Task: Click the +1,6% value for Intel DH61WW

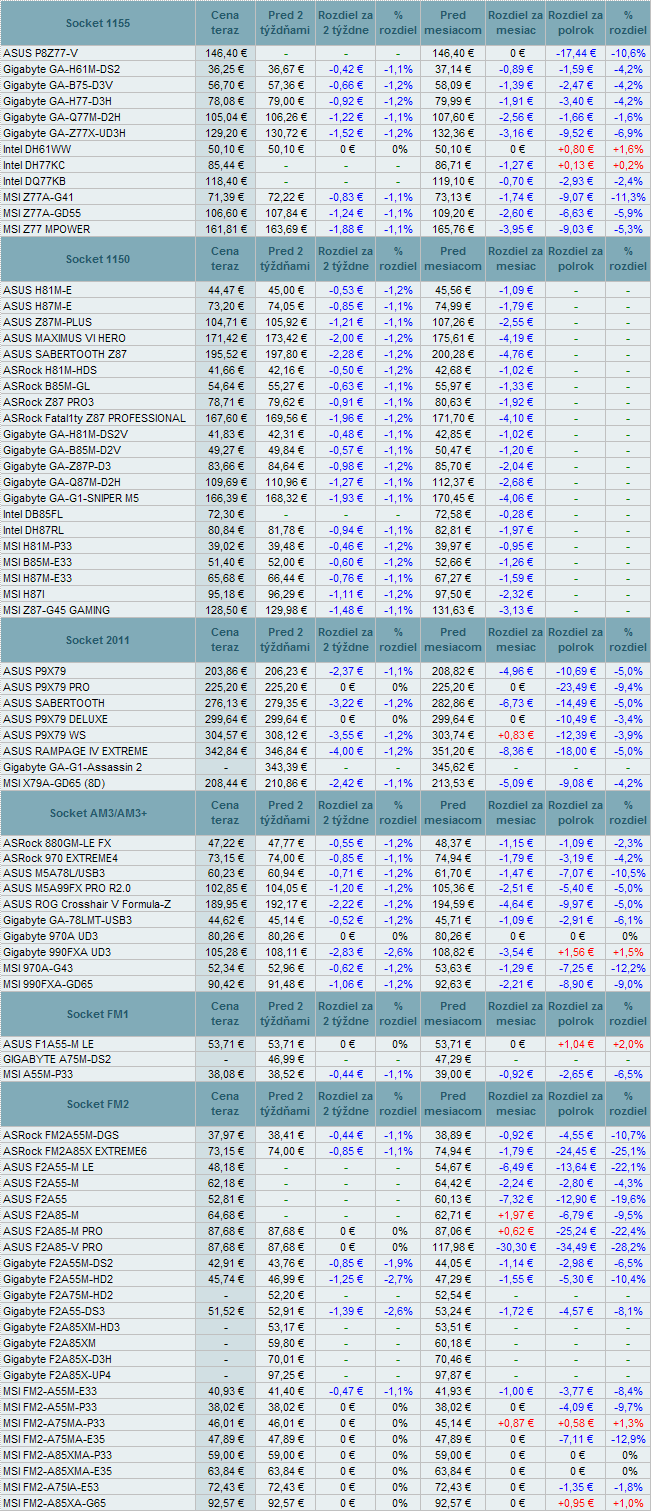Action: pos(628,149)
